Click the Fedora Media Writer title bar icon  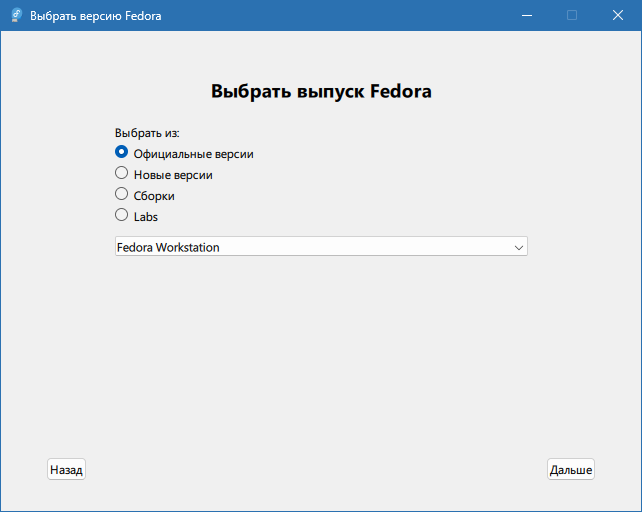coord(17,15)
